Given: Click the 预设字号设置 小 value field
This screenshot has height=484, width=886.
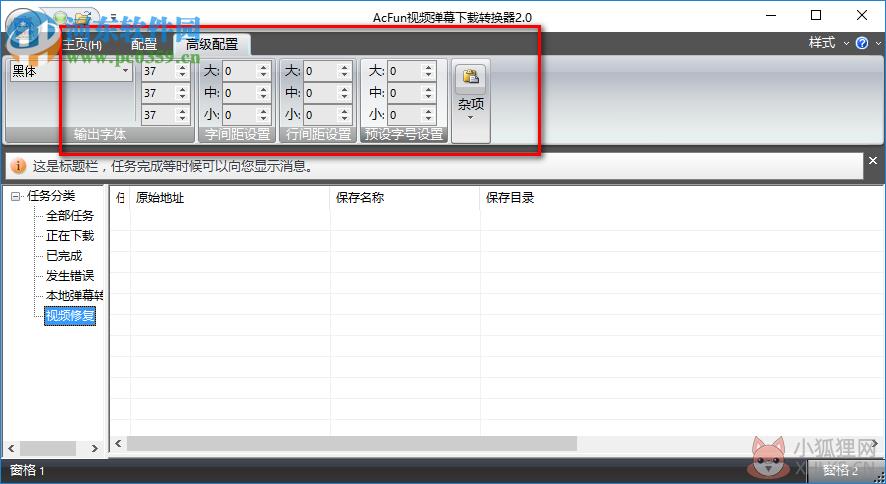Looking at the screenshot, I should pos(405,115).
